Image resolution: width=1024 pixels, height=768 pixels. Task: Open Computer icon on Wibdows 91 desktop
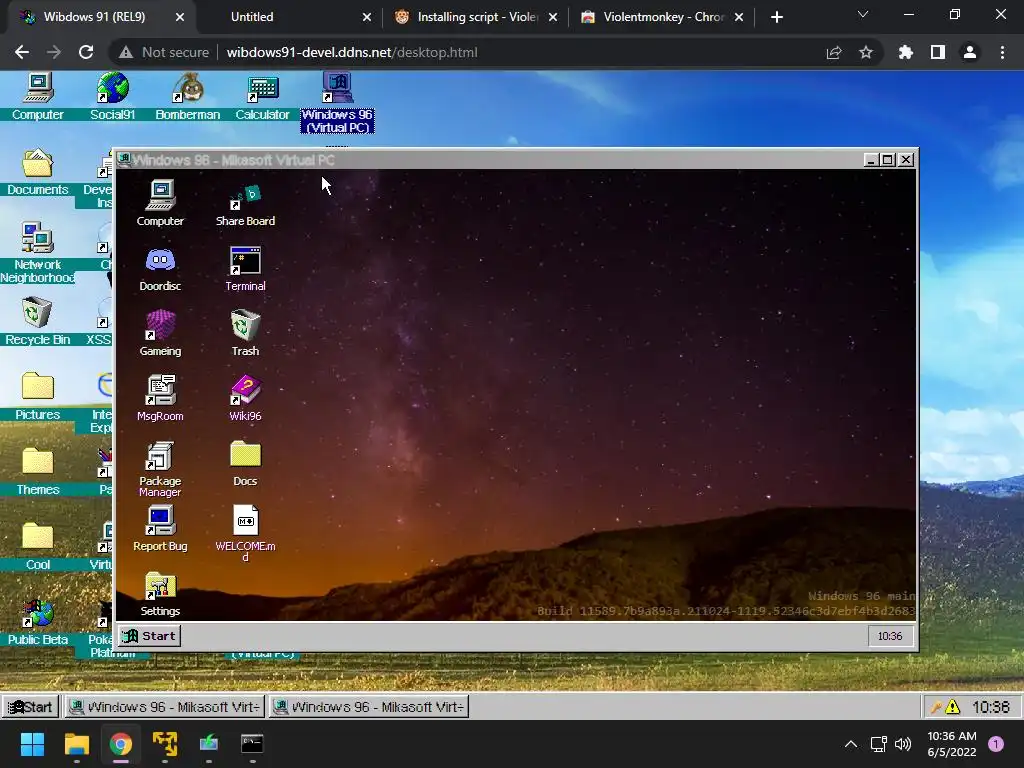click(38, 96)
